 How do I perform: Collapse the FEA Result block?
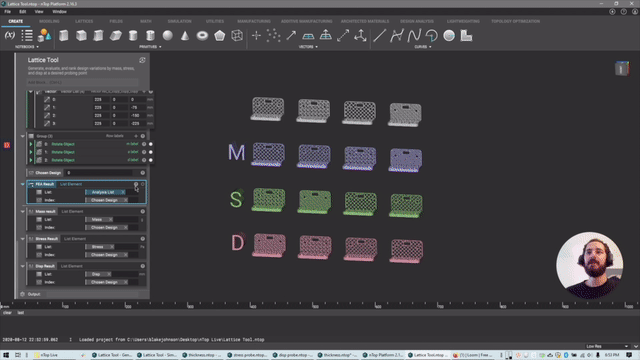pos(22,184)
